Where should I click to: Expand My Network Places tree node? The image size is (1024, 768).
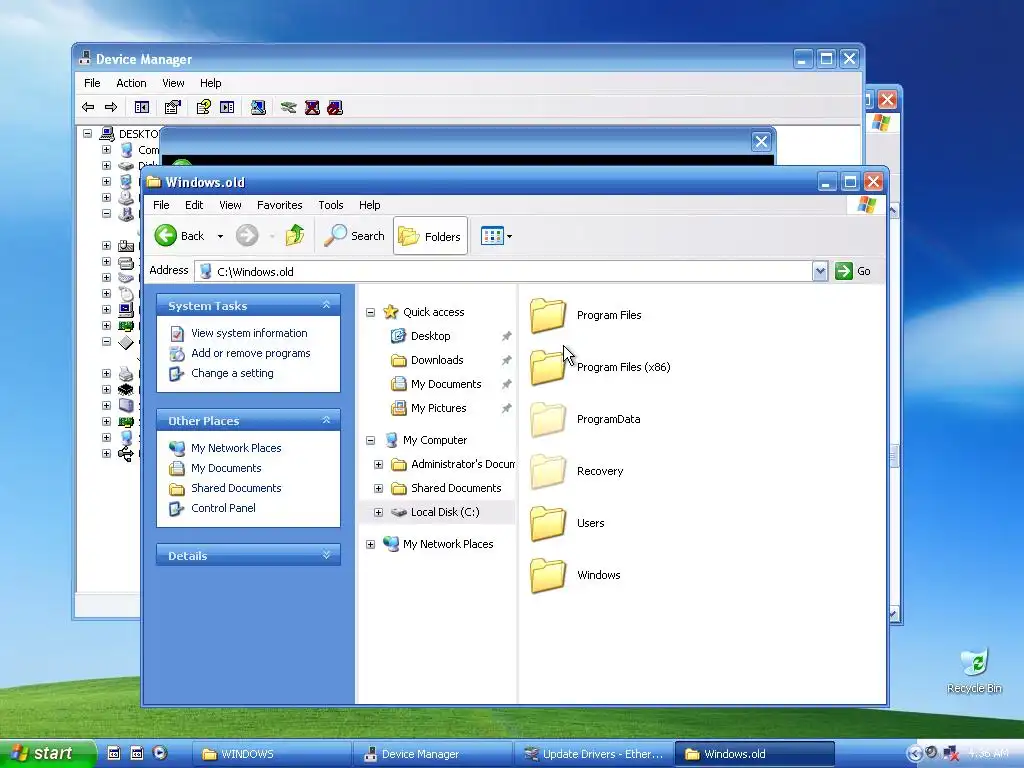click(370, 544)
